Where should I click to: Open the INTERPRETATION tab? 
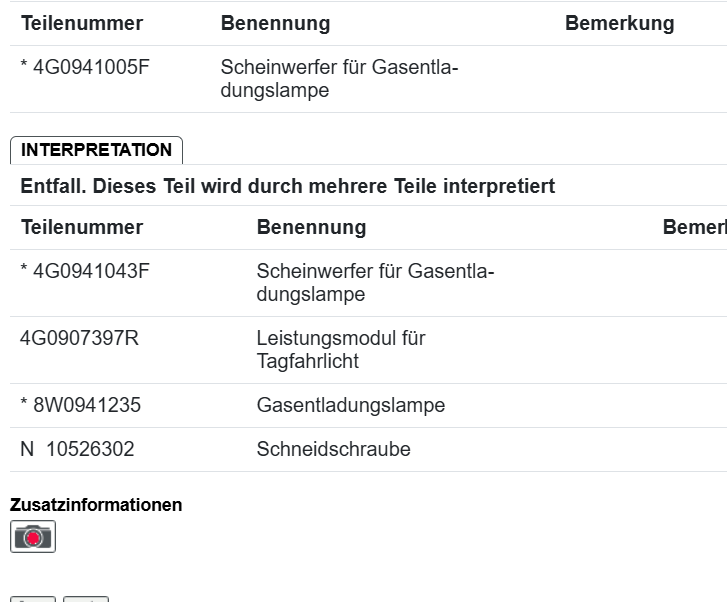(96, 150)
